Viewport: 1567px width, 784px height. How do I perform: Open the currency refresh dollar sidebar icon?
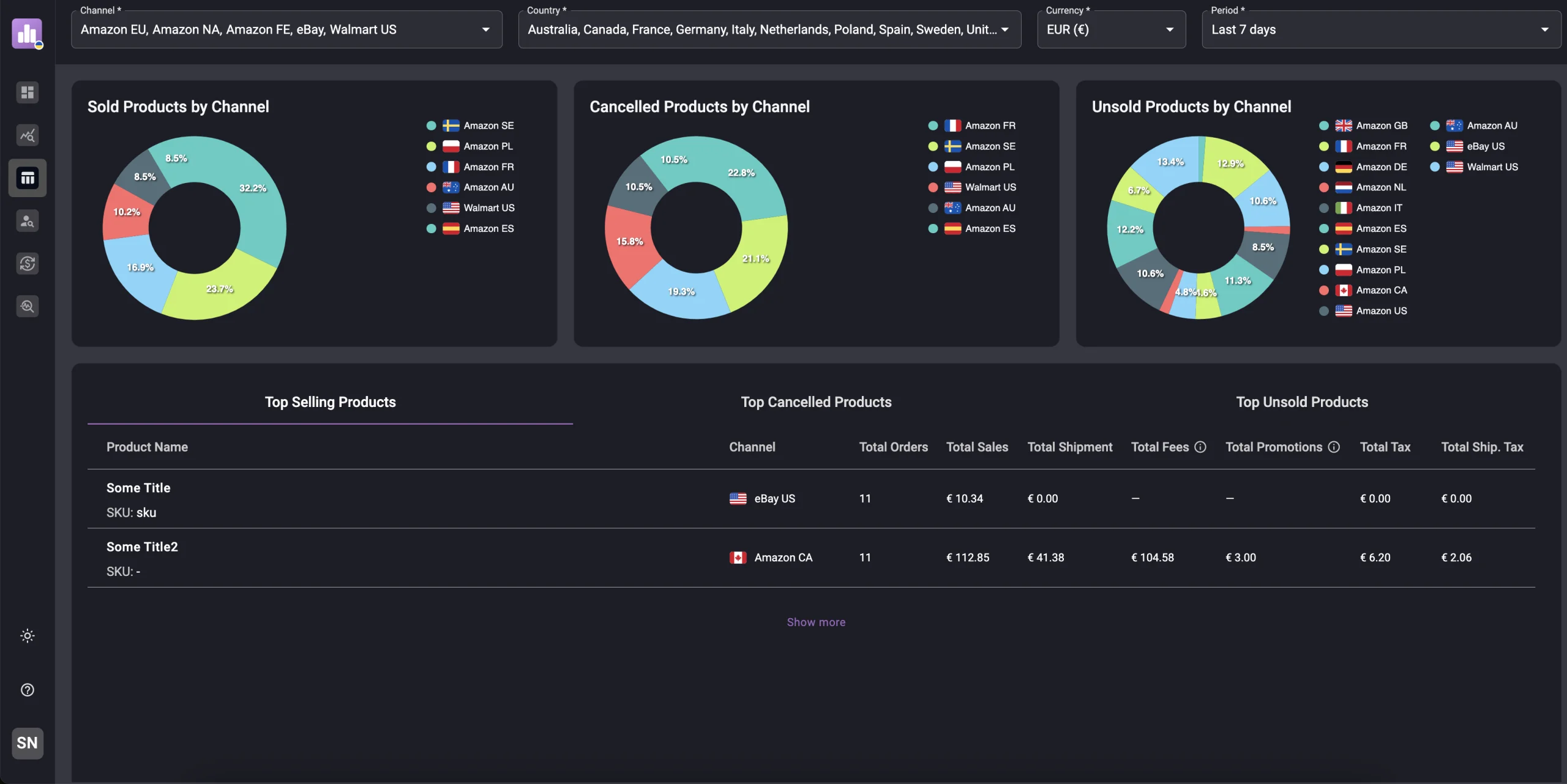pos(28,264)
